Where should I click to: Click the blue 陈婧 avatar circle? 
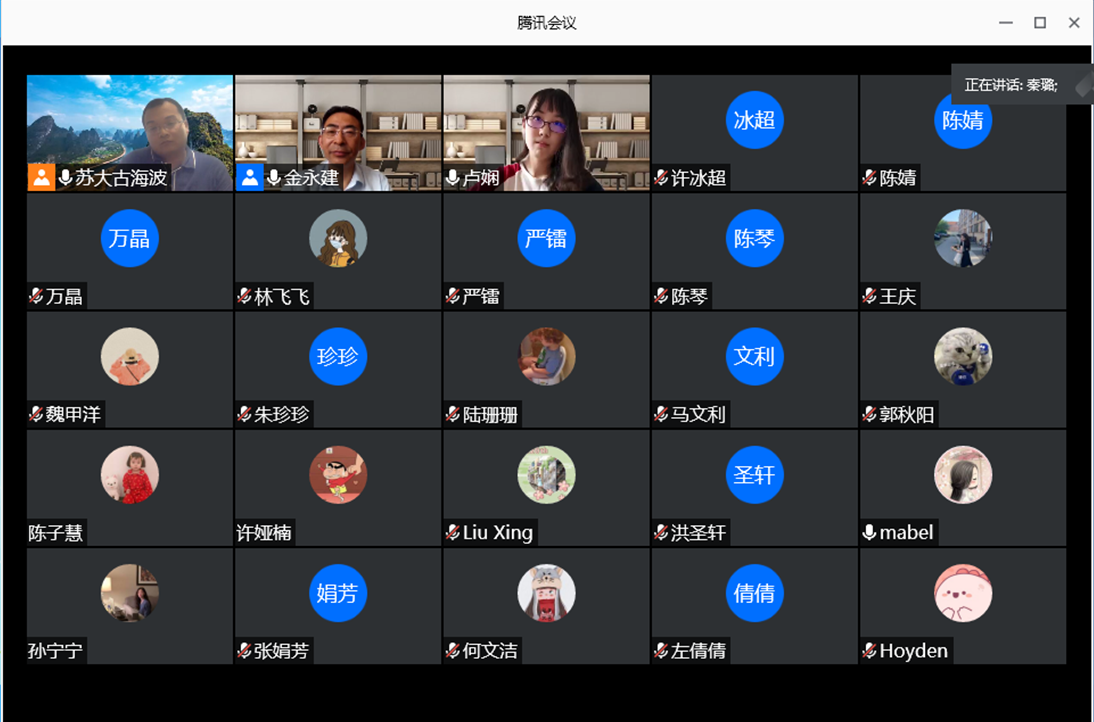(963, 120)
